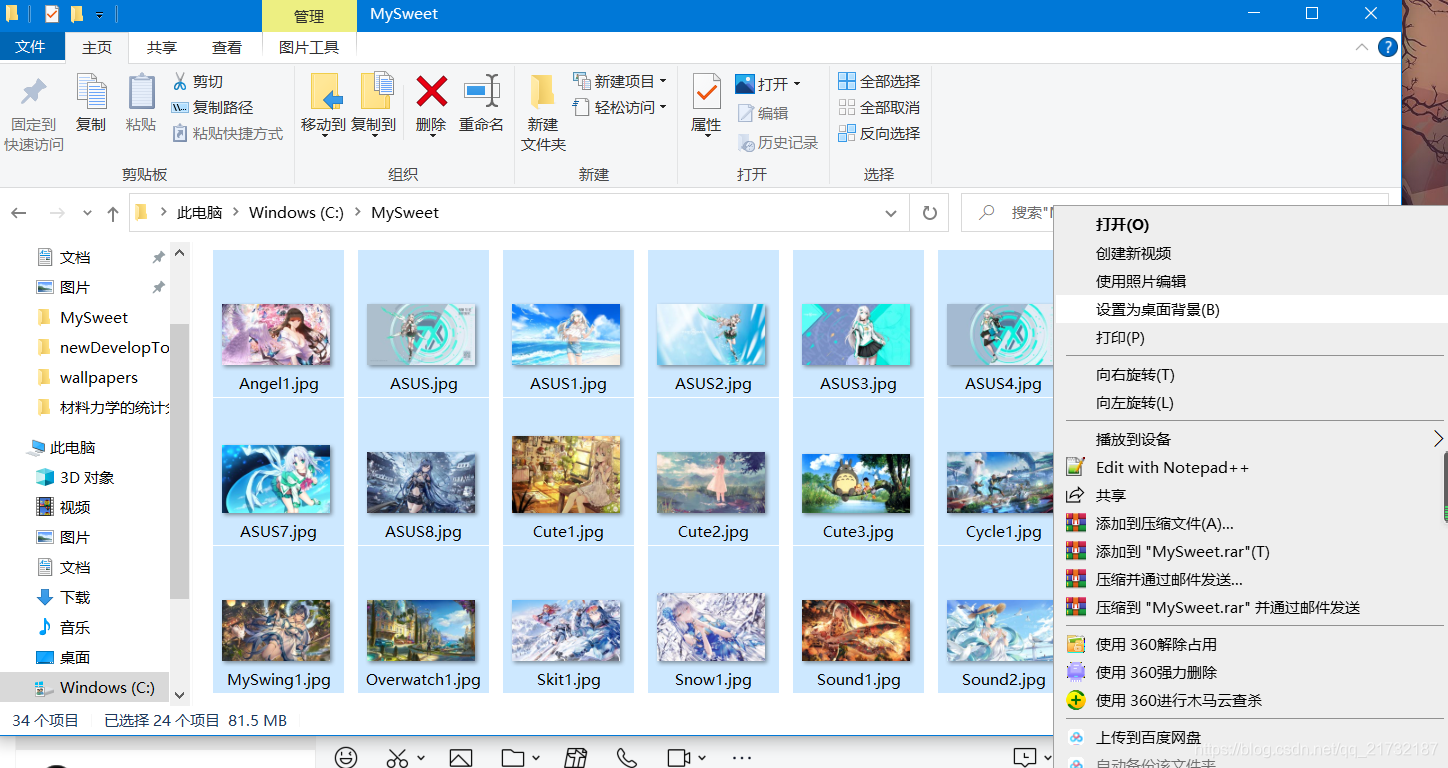Click the Copy (复制) ribbon icon
Image resolution: width=1448 pixels, height=768 pixels.
(x=91, y=93)
